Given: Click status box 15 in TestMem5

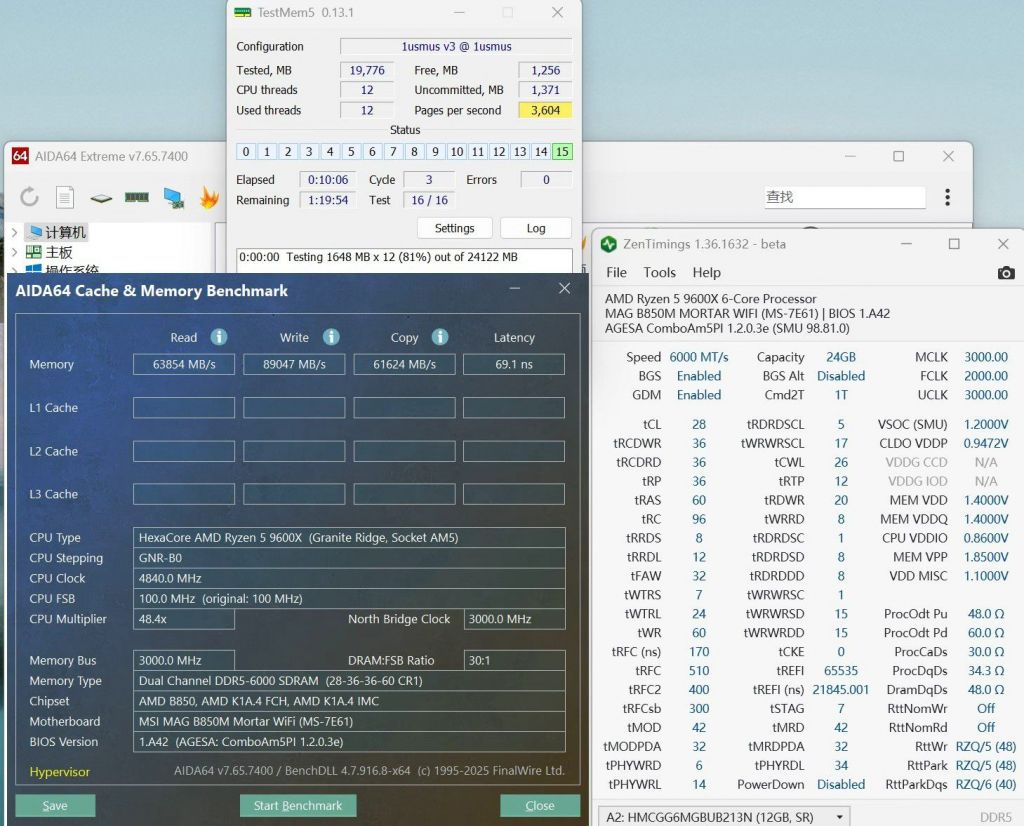Looking at the screenshot, I should 562,152.
